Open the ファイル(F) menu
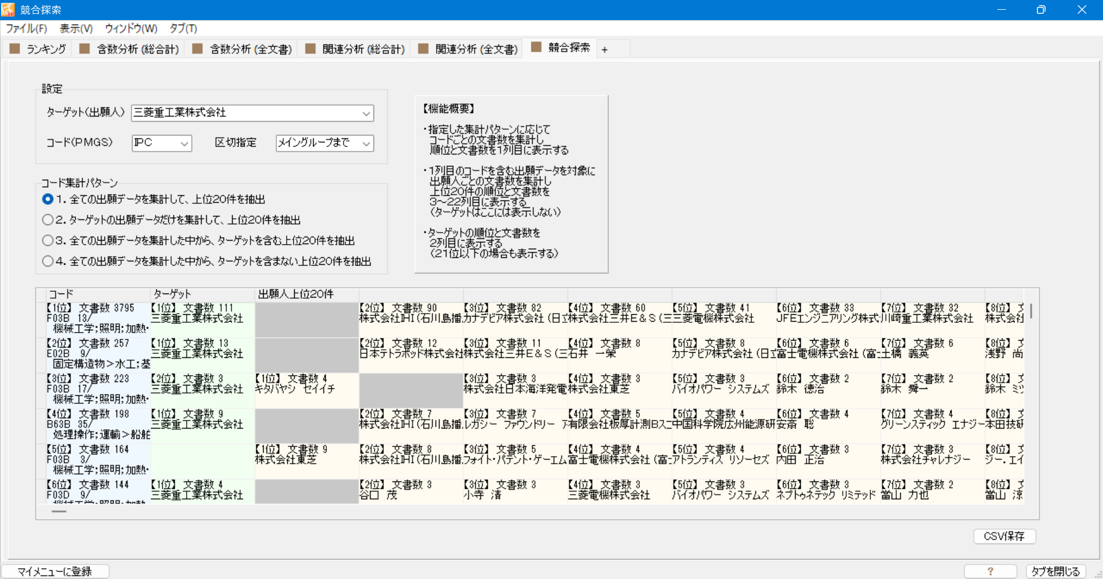The height and width of the screenshot is (579, 1103). pos(27,29)
